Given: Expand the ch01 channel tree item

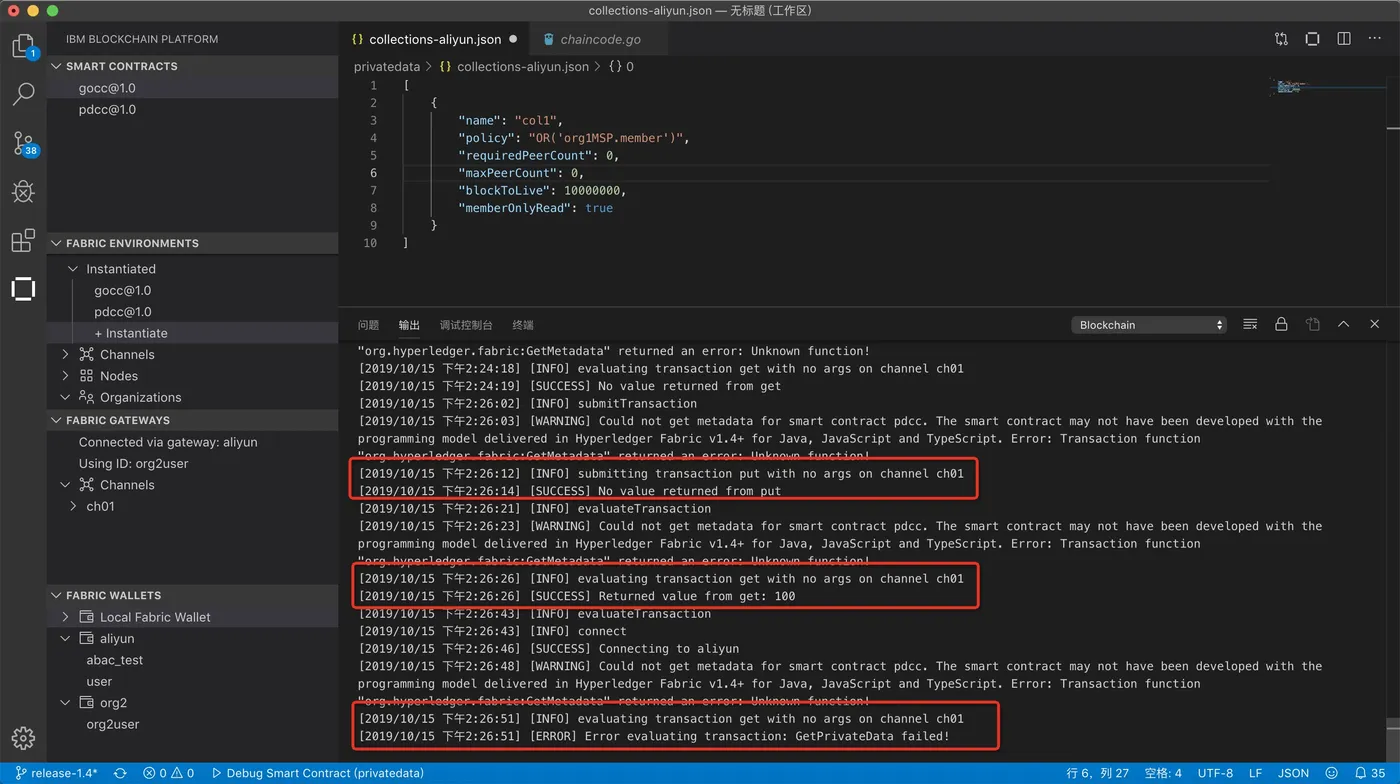Looking at the screenshot, I should [73, 506].
